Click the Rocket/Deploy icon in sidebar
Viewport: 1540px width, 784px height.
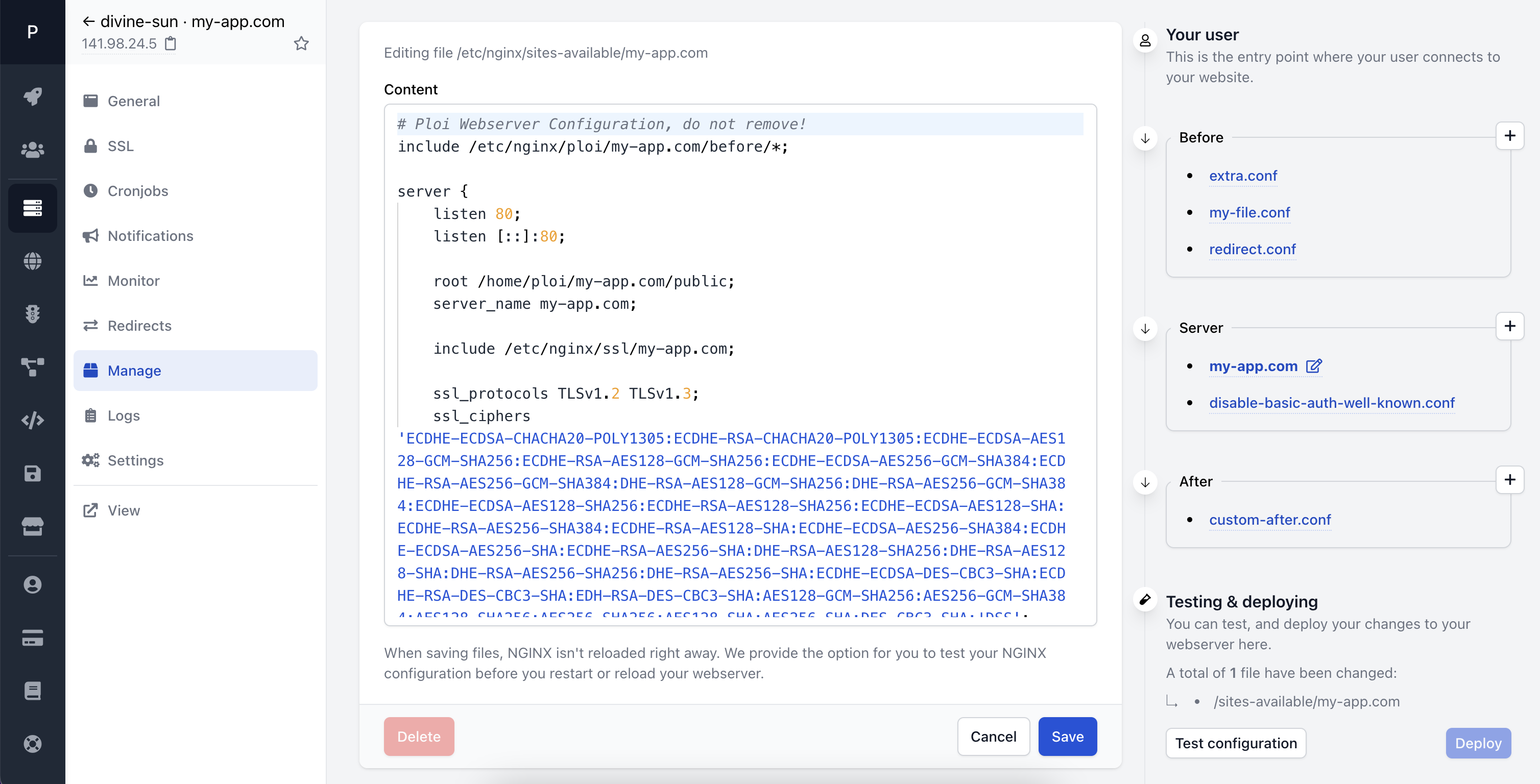[32, 96]
